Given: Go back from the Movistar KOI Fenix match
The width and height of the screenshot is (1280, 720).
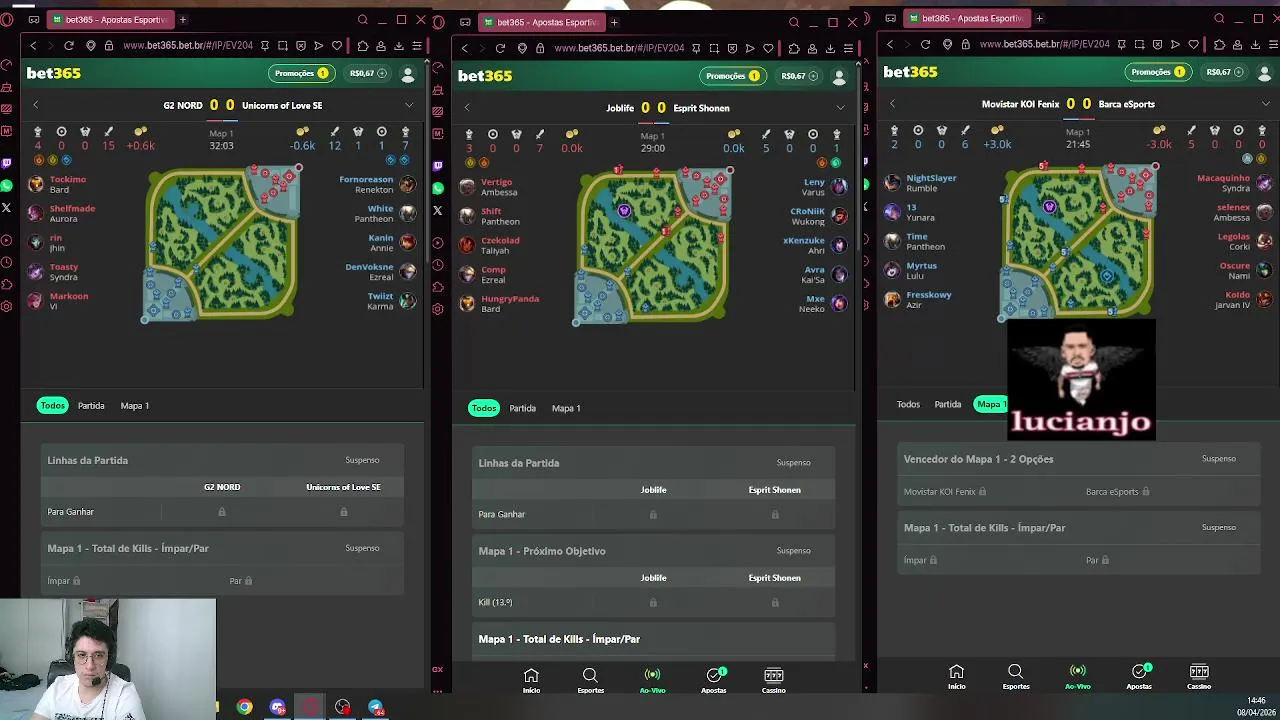Looking at the screenshot, I should coord(892,104).
